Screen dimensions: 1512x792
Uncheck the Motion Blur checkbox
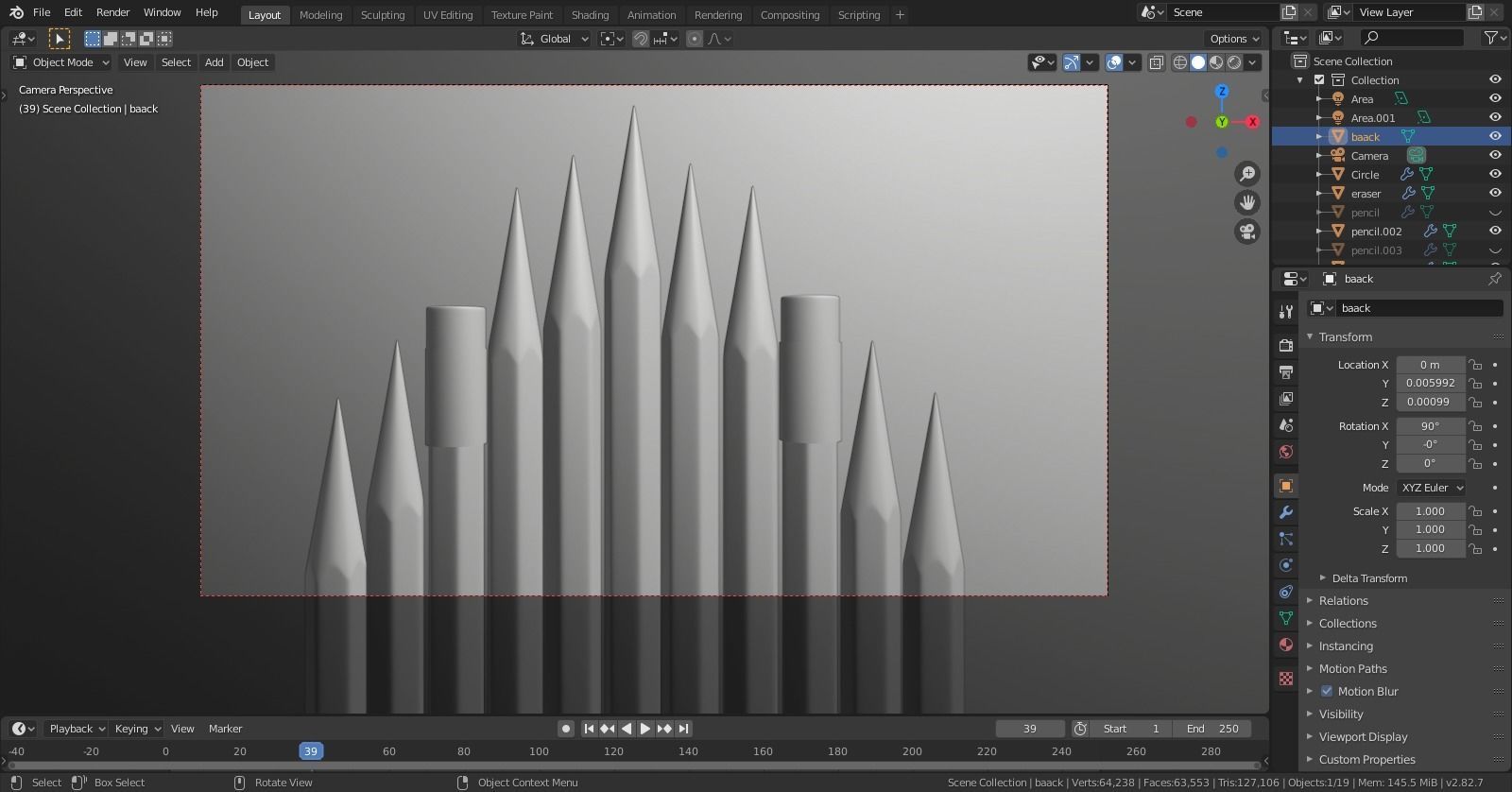(1326, 691)
